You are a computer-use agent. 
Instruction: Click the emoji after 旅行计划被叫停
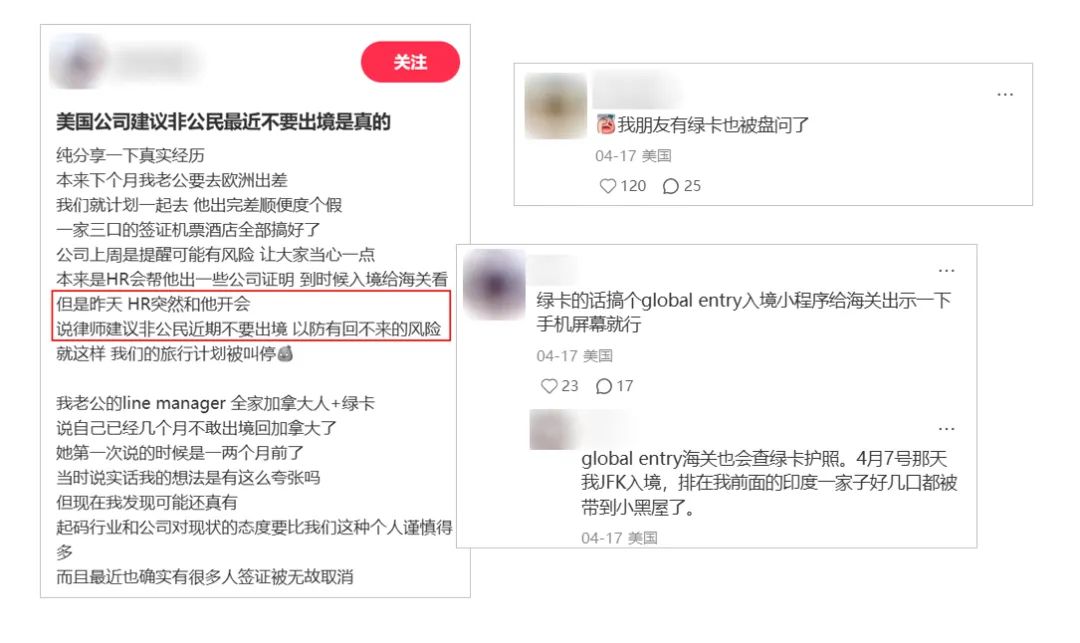(284, 354)
